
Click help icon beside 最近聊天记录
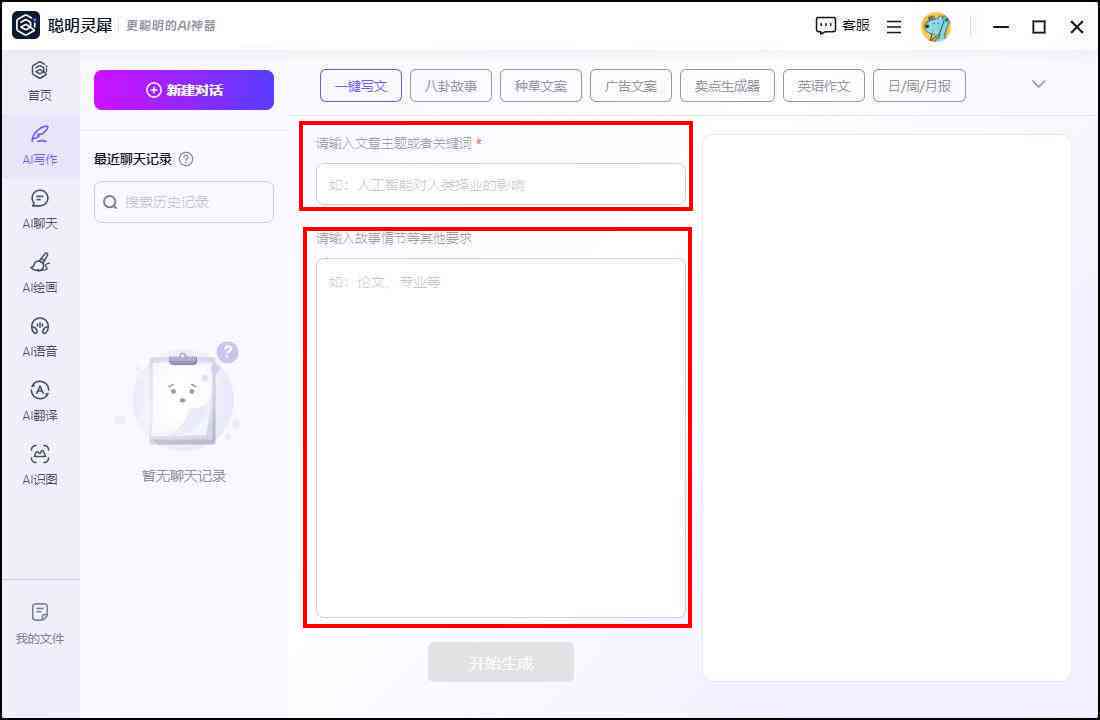point(186,159)
